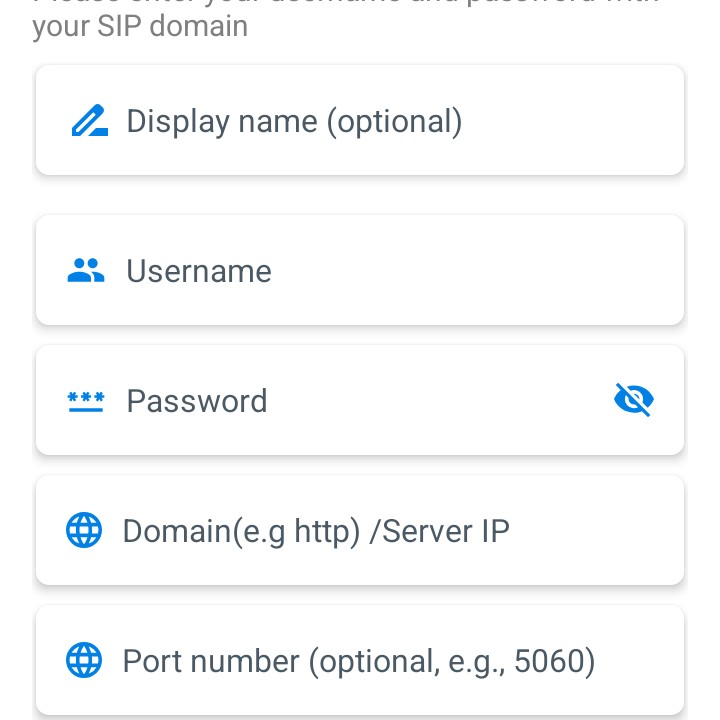This screenshot has height=720, width=720.
Task: Focus the Port number (optional, e.g., 5060) field
Action: pos(360,660)
